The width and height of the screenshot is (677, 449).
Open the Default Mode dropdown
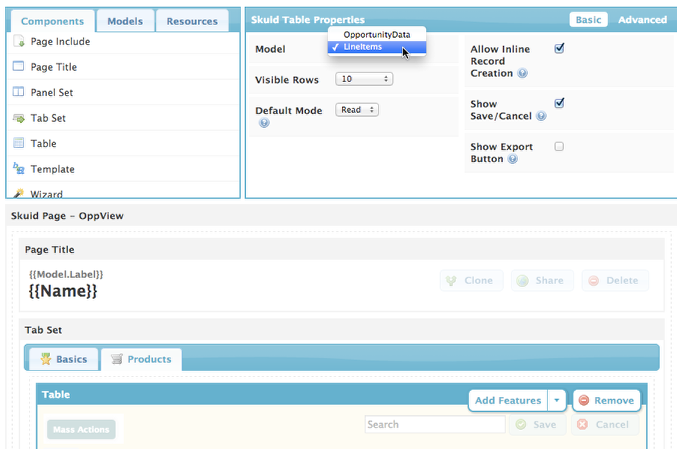(x=357, y=110)
